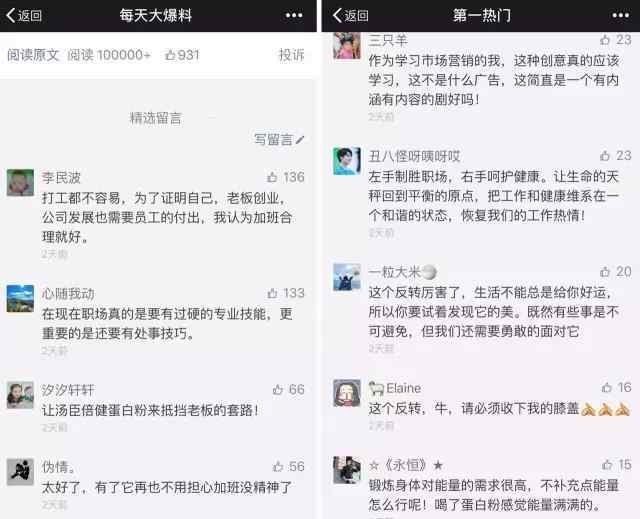Tap thumbs-up on 汐汐轩轩's comment
This screenshot has height=519, width=640.
click(x=278, y=389)
